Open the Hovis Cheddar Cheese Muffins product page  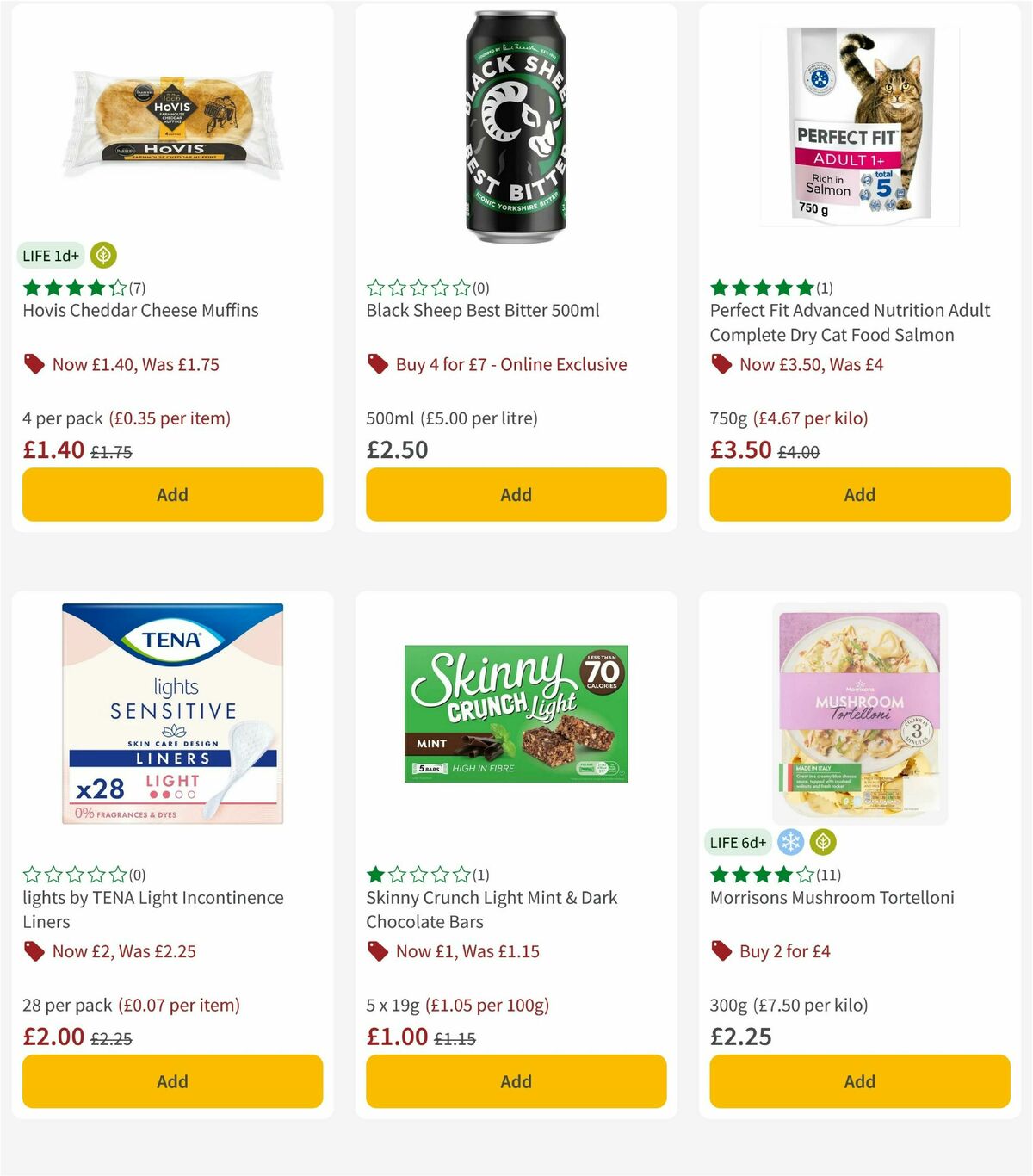coord(139,311)
